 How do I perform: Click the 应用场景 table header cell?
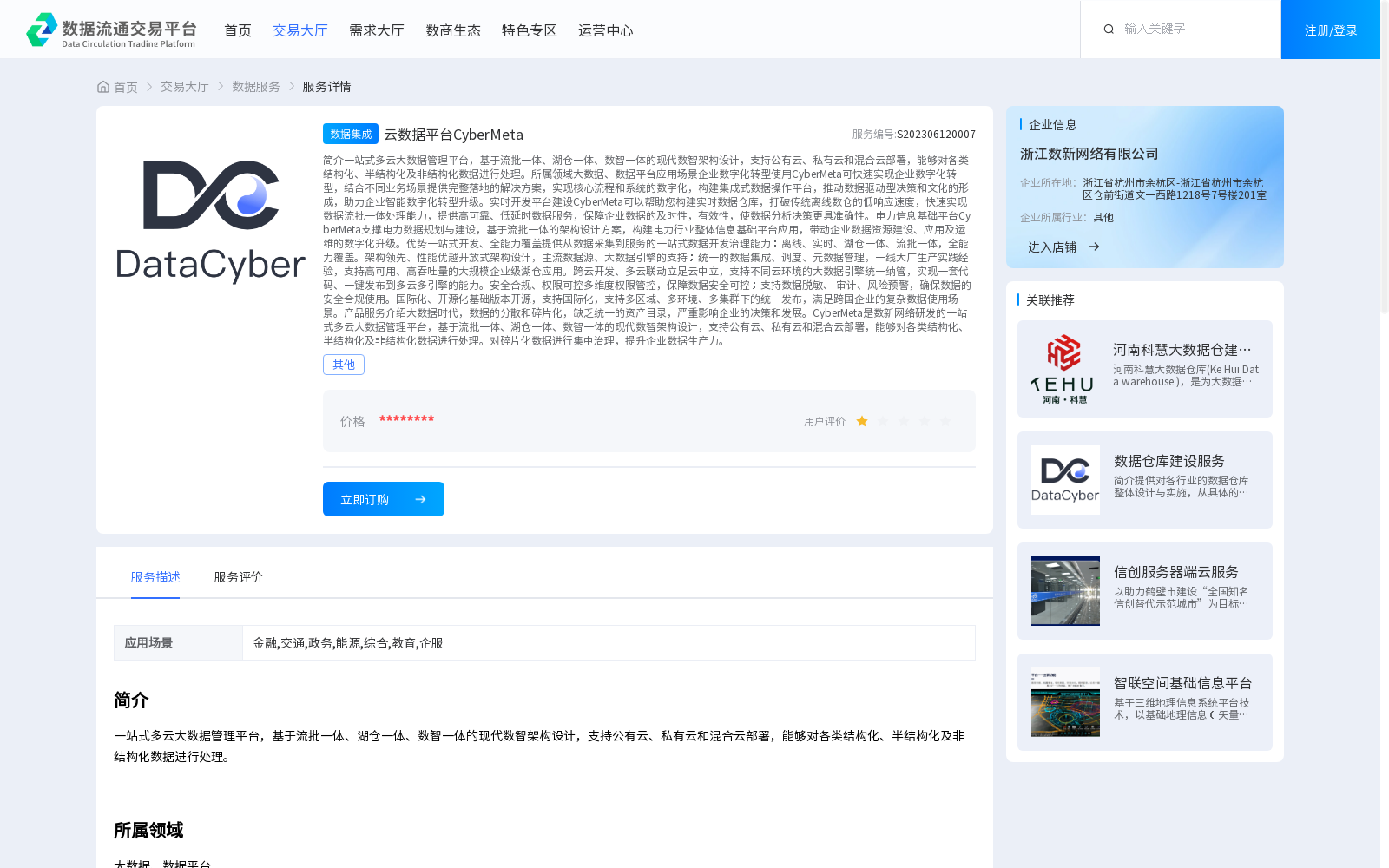coord(178,643)
